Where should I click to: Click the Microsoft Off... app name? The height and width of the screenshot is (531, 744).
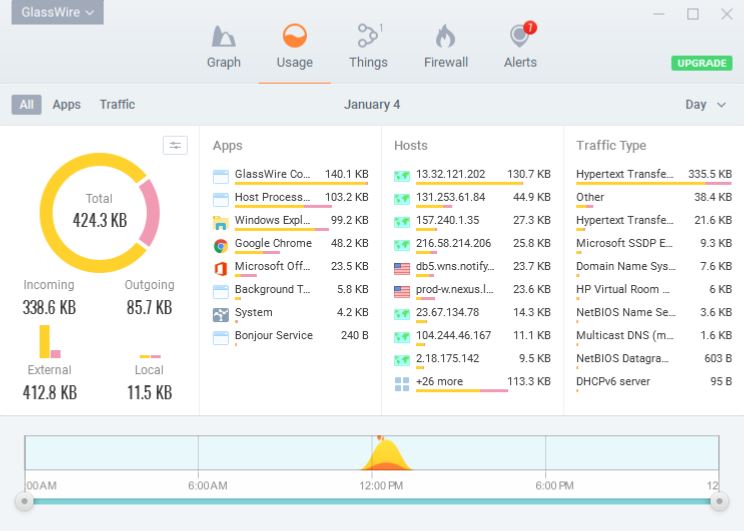pyautogui.click(x=272, y=266)
